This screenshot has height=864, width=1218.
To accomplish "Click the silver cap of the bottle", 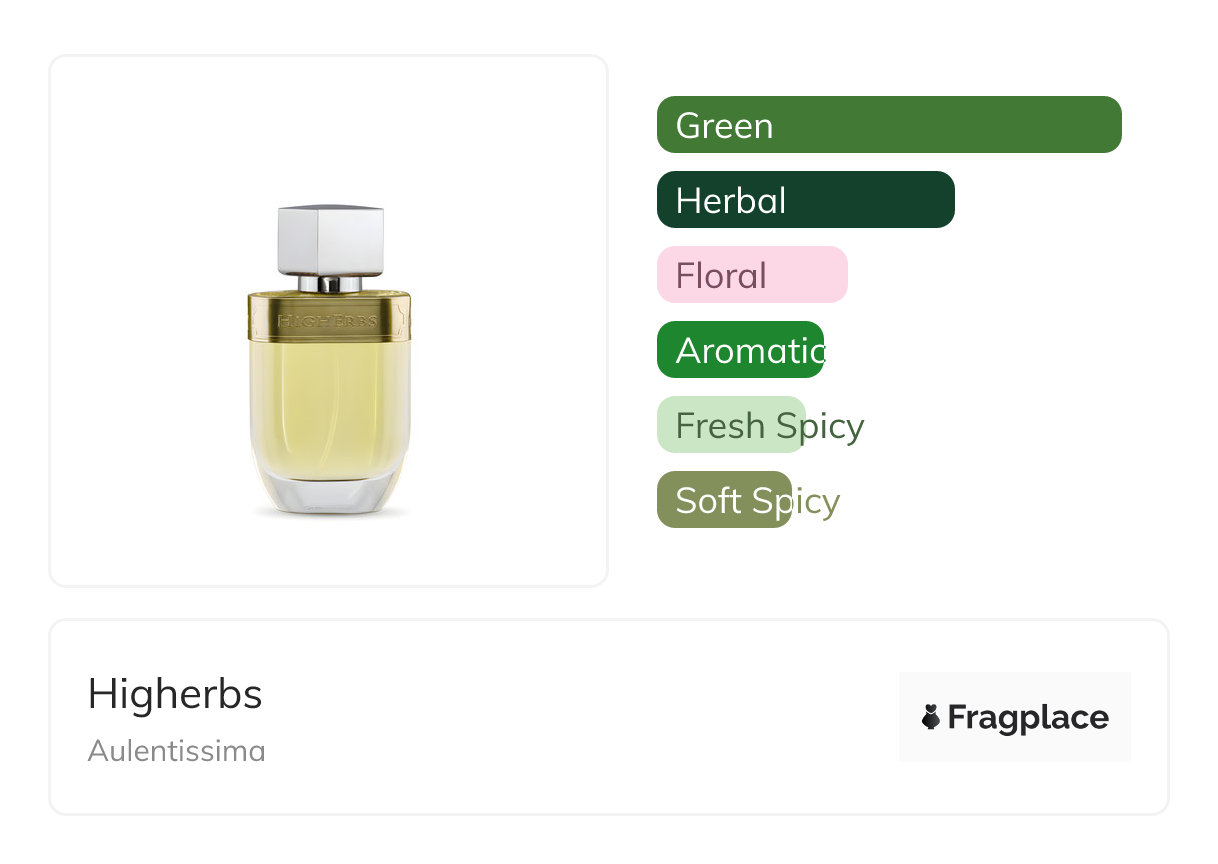I will [330, 240].
